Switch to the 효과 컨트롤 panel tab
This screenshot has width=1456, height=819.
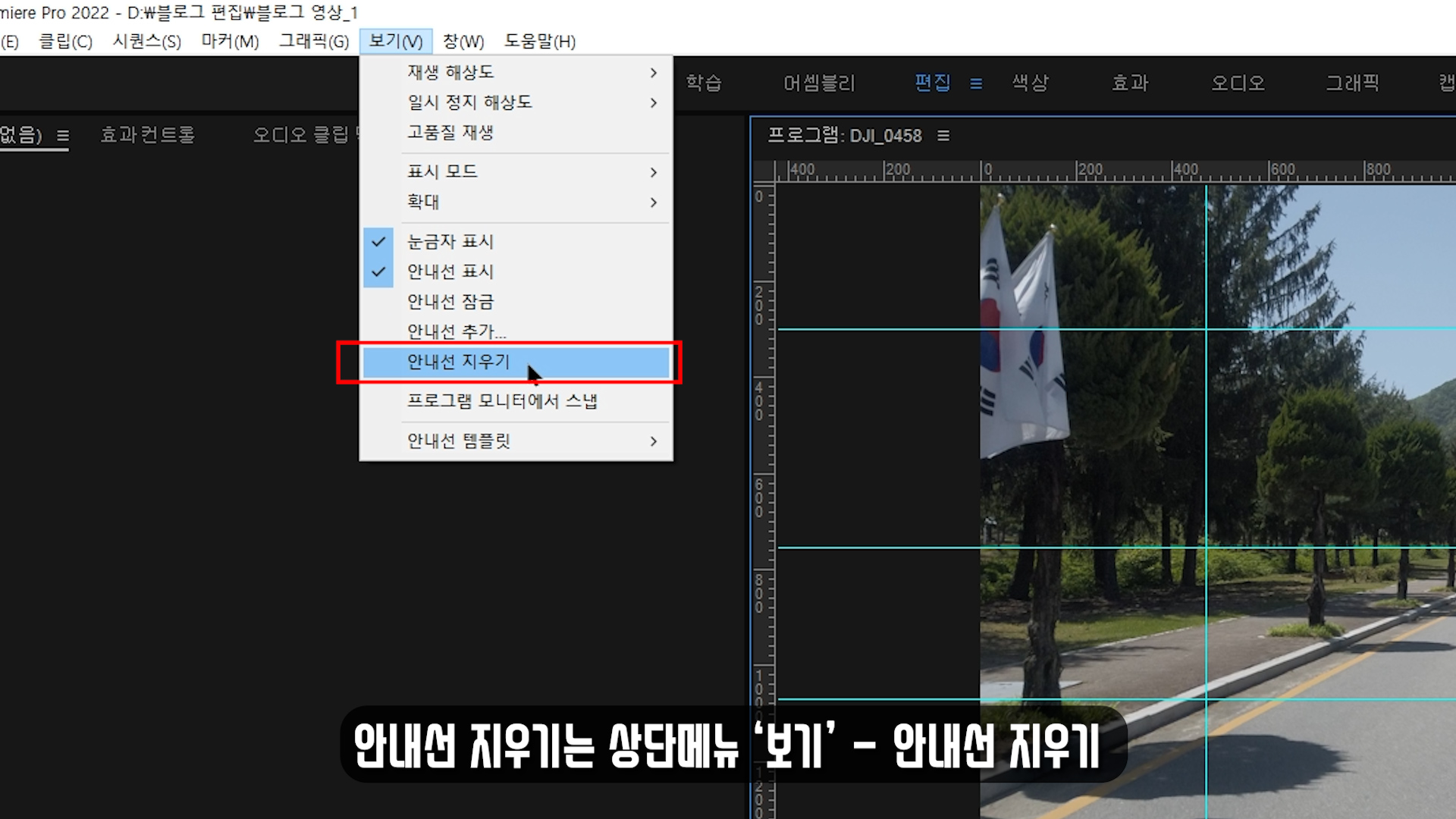pos(148,135)
